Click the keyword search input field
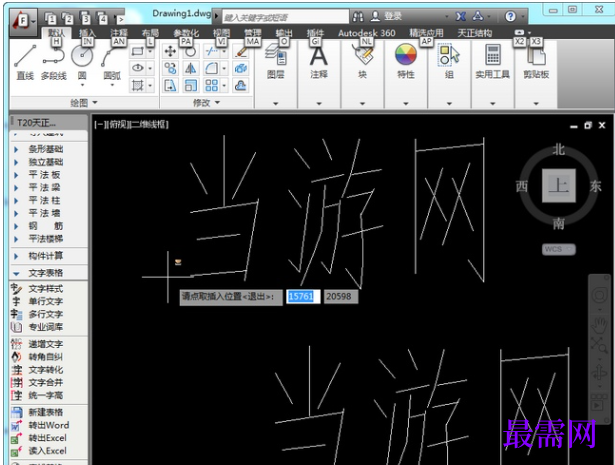 [x=285, y=17]
